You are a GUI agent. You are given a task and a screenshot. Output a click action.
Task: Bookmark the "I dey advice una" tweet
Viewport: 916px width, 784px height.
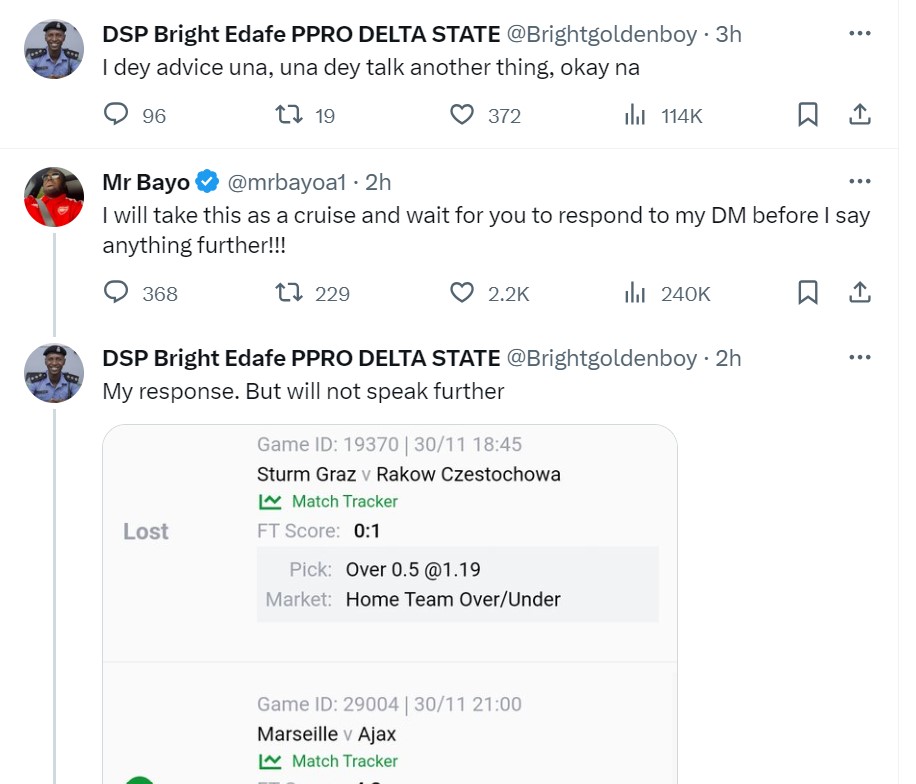(x=808, y=115)
